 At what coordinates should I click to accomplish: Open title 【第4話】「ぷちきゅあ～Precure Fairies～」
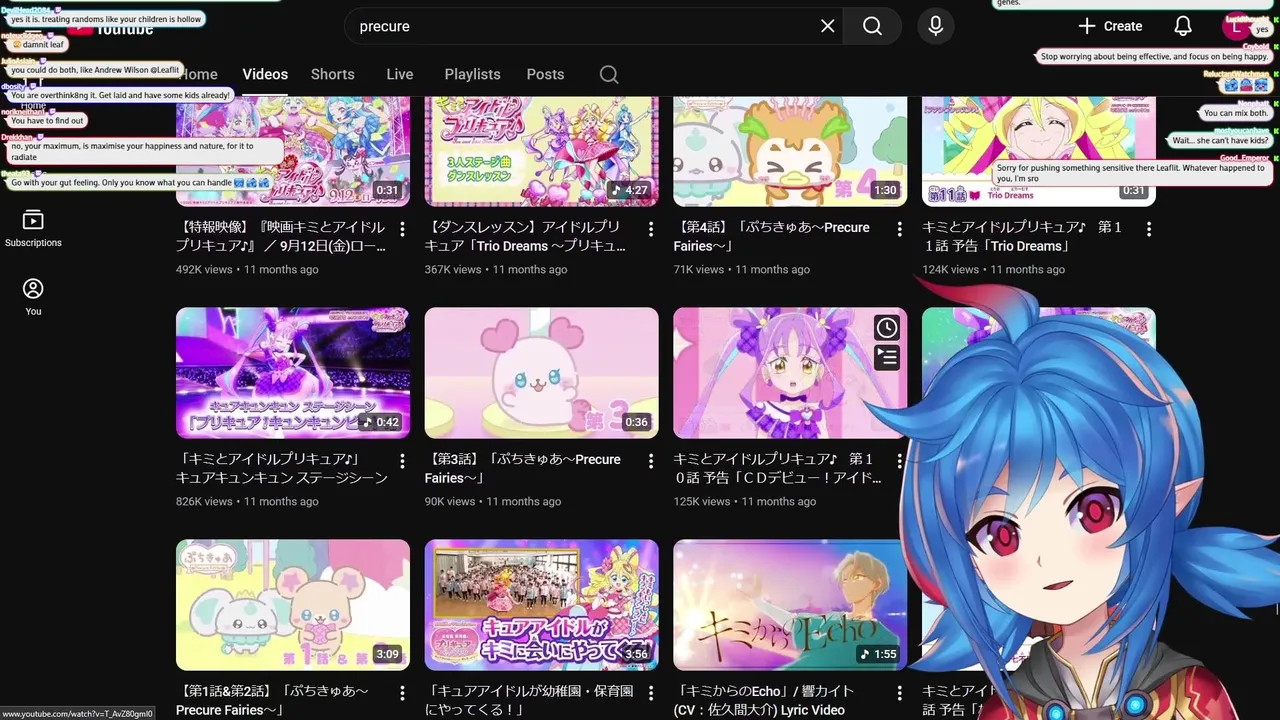772,236
